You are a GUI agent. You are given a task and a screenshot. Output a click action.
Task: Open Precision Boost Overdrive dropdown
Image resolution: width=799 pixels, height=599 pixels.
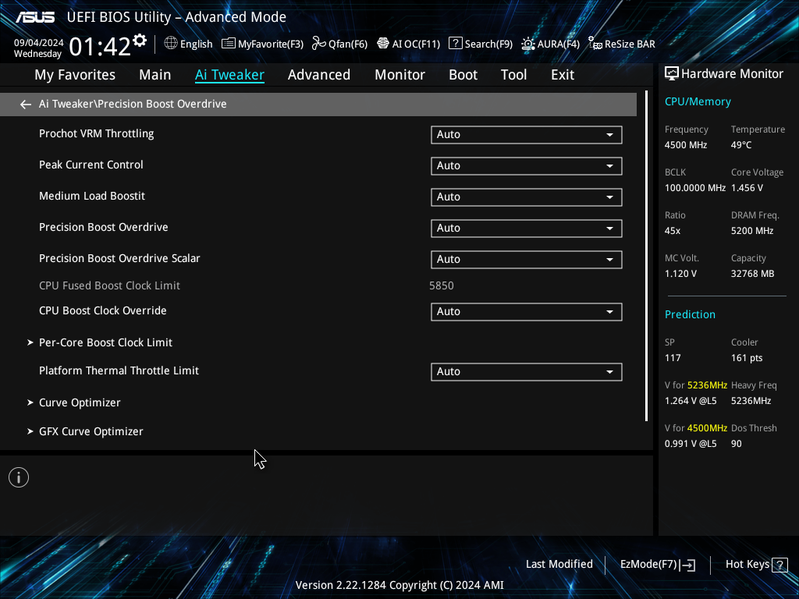[x=526, y=228]
